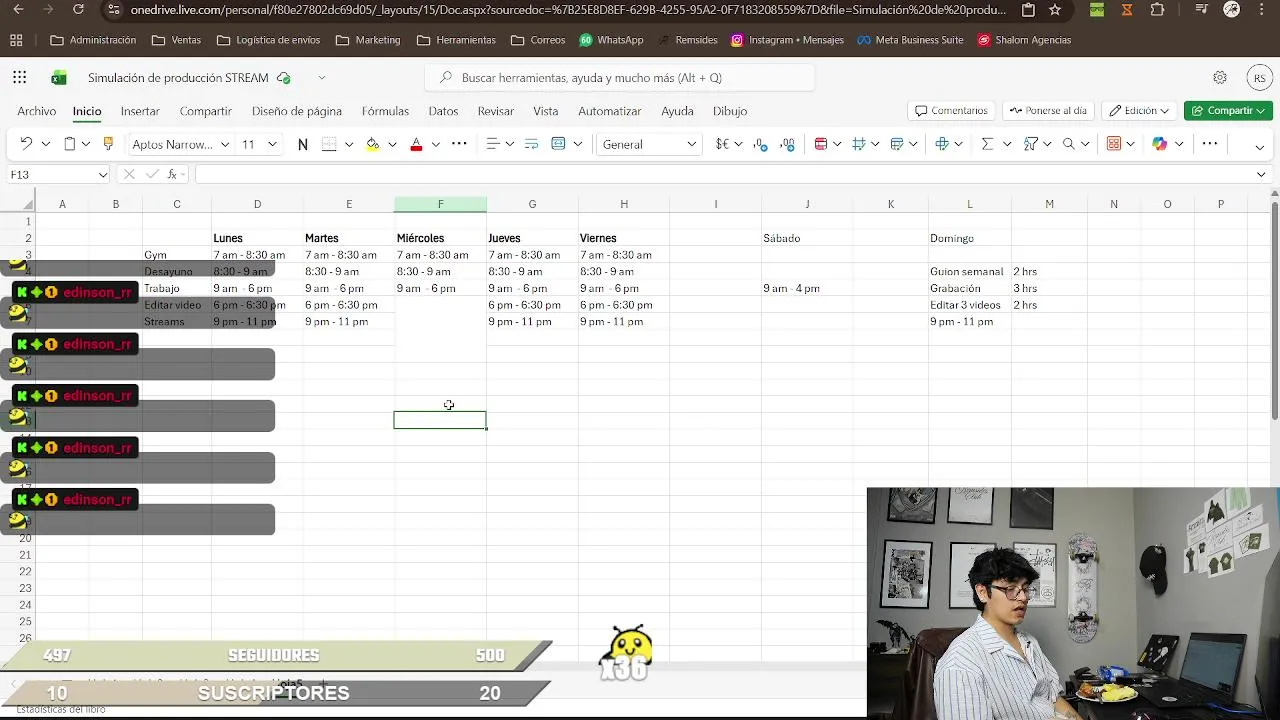This screenshot has height=720, width=1280.
Task: Open WhatsApp bookmark
Action: (611, 40)
